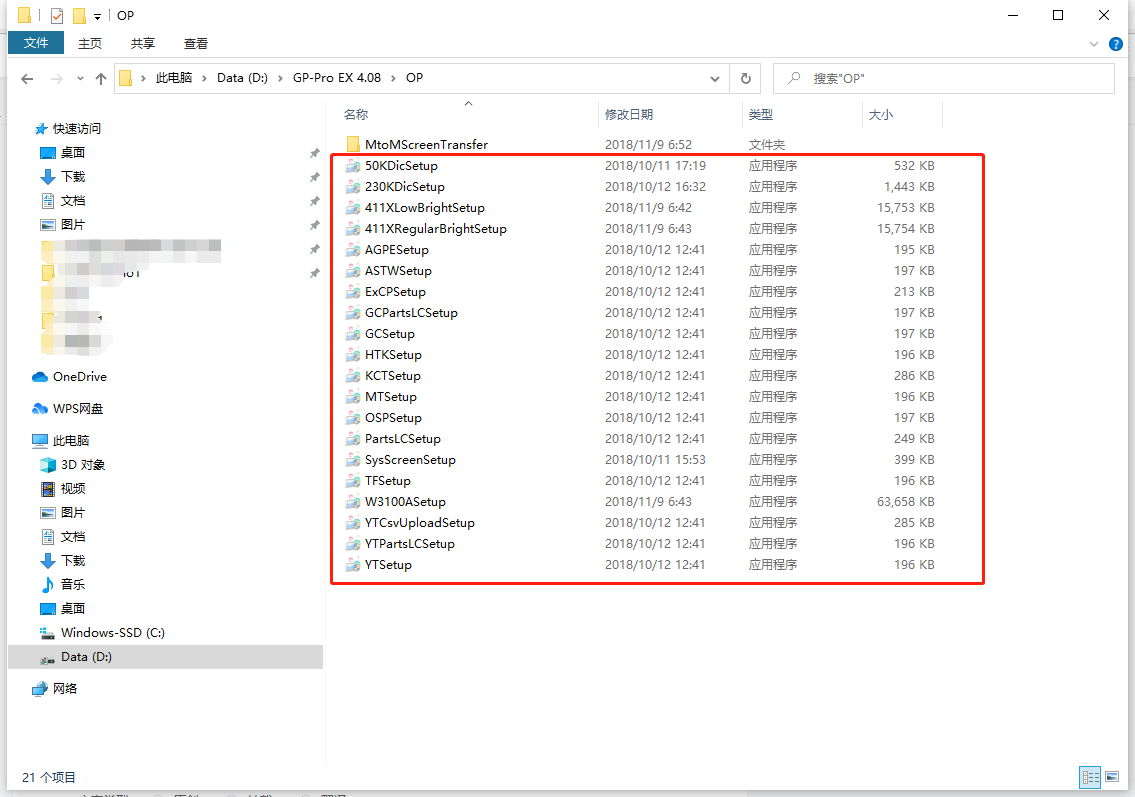Click the 50KDicSetup application icon
Screen dimensions: 1135x797
coord(353,166)
